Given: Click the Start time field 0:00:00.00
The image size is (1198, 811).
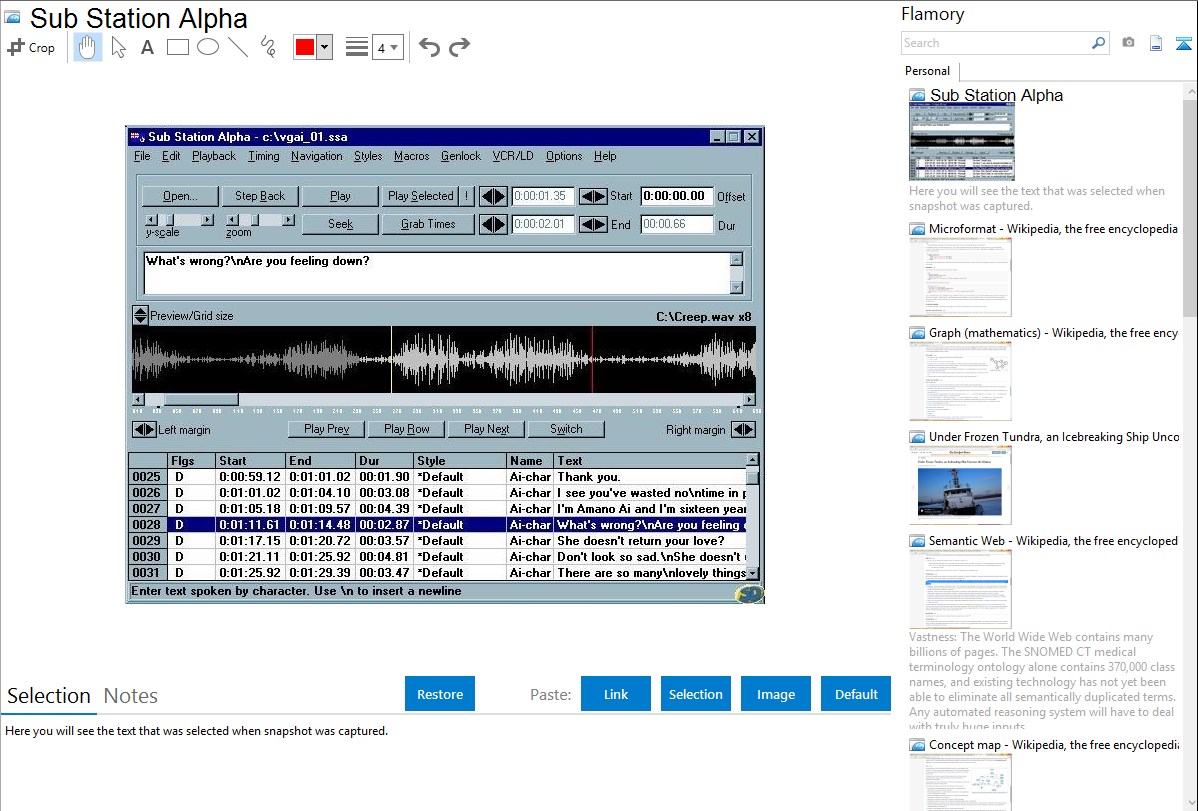Looking at the screenshot, I should point(677,196).
